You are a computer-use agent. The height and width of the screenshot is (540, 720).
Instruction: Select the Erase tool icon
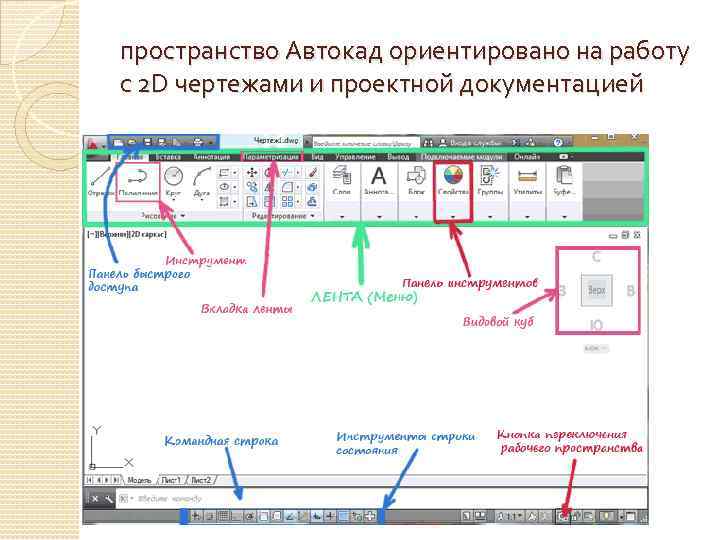pos(313,173)
